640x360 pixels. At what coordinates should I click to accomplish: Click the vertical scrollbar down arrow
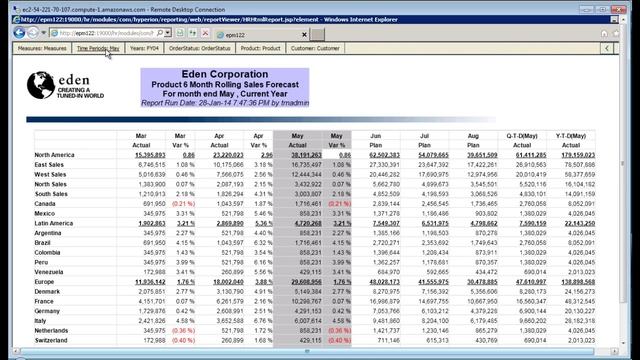pyautogui.click(x=622, y=343)
